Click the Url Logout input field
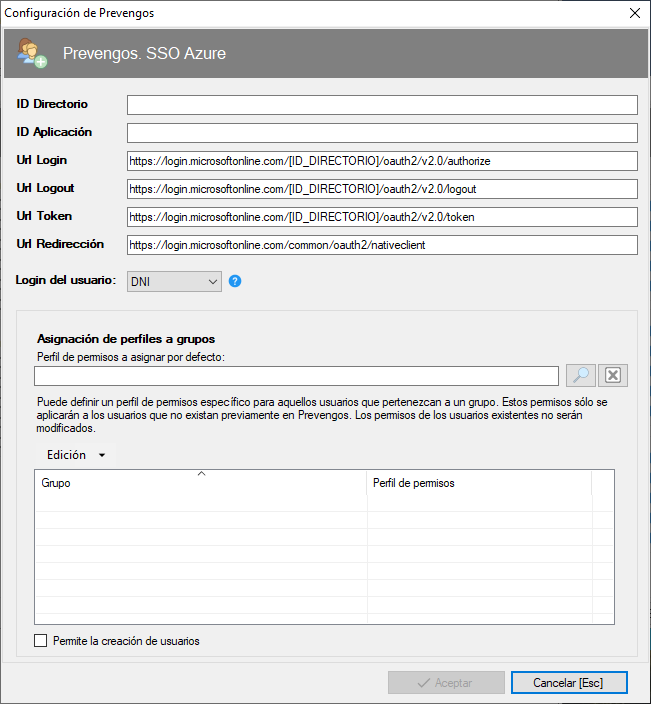651x704 pixels. click(x=382, y=189)
